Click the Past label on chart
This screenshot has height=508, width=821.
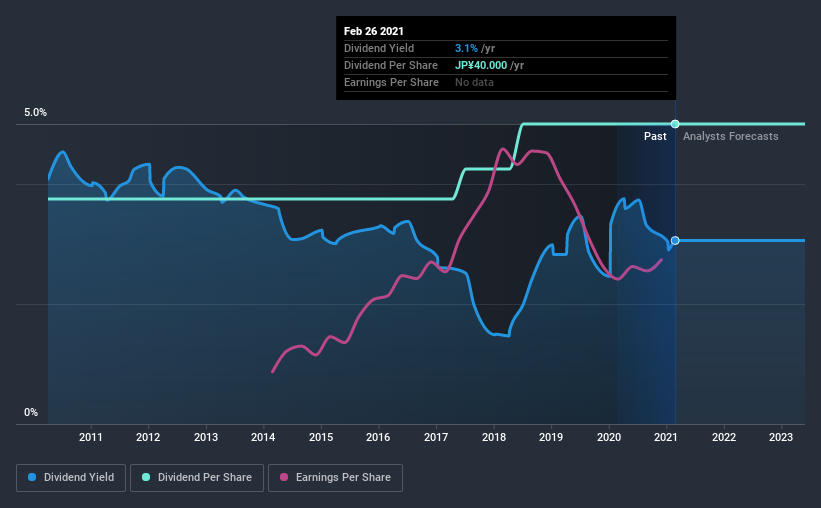(x=655, y=136)
